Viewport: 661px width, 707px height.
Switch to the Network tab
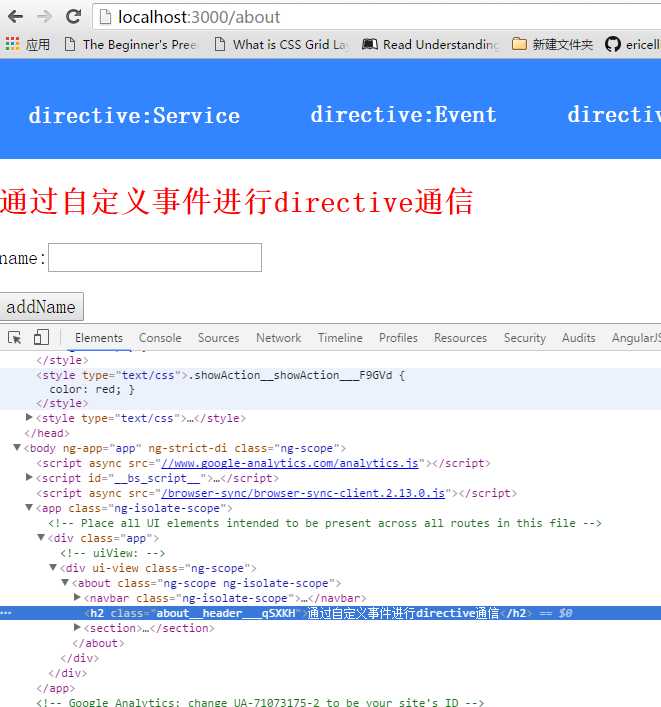tap(279, 338)
